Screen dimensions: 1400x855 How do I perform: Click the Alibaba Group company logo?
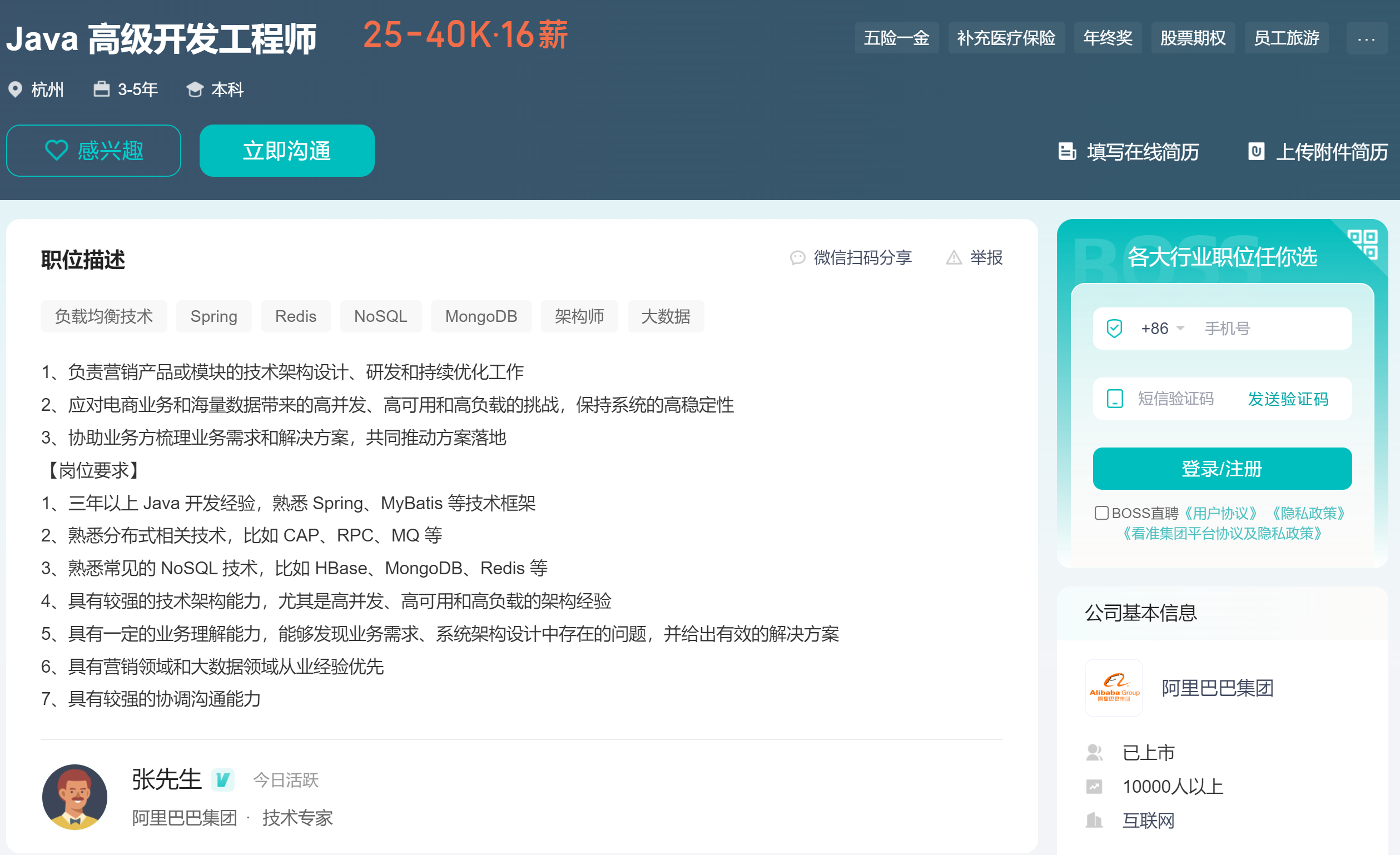pos(1114,688)
